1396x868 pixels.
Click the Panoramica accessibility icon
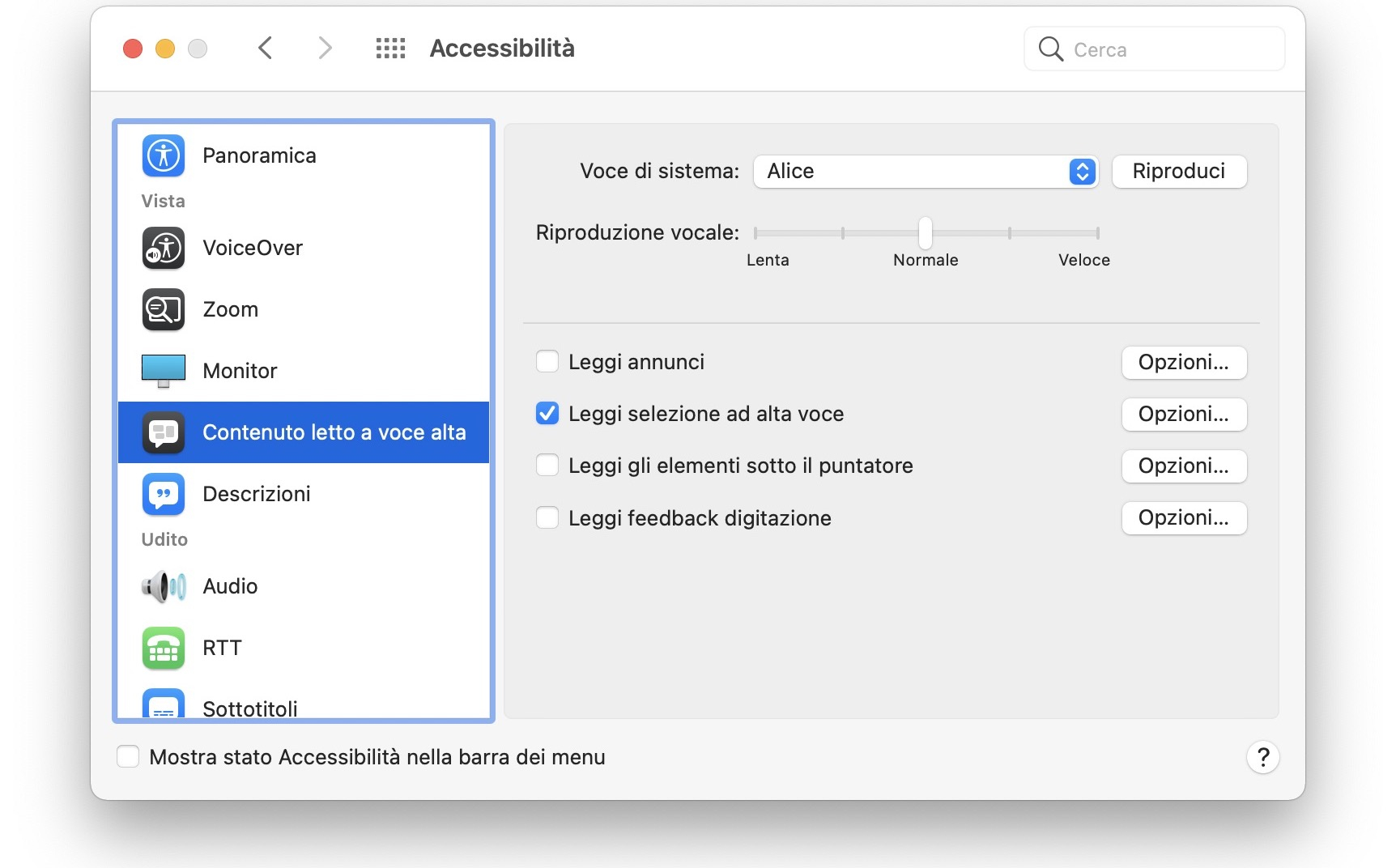164,155
